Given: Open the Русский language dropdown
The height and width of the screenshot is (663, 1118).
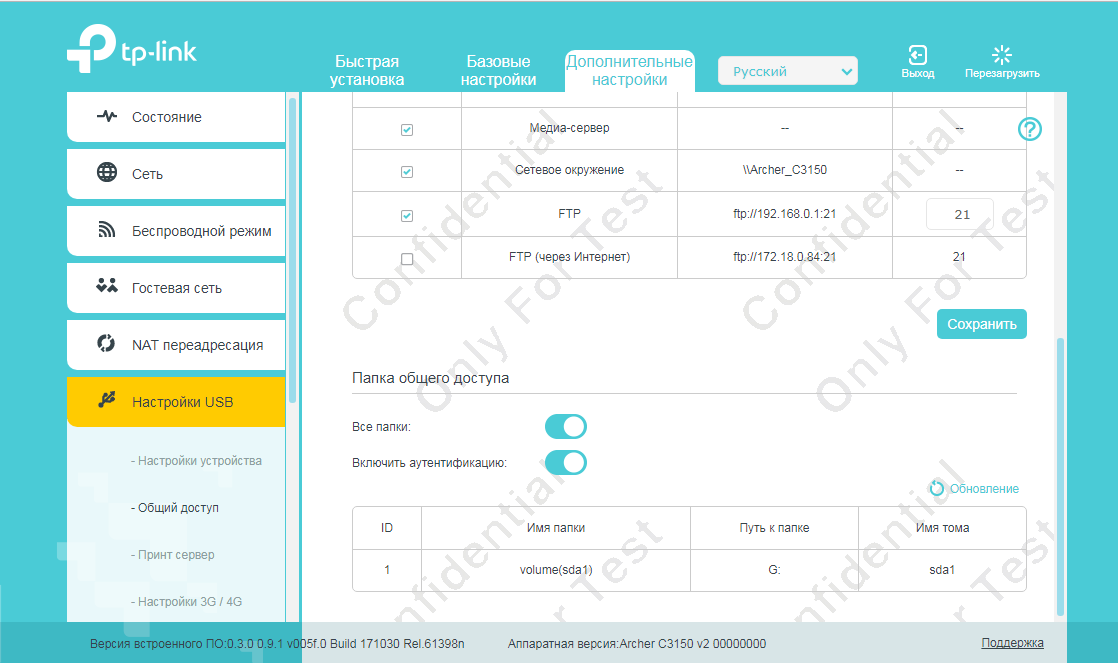Looking at the screenshot, I should point(787,71).
